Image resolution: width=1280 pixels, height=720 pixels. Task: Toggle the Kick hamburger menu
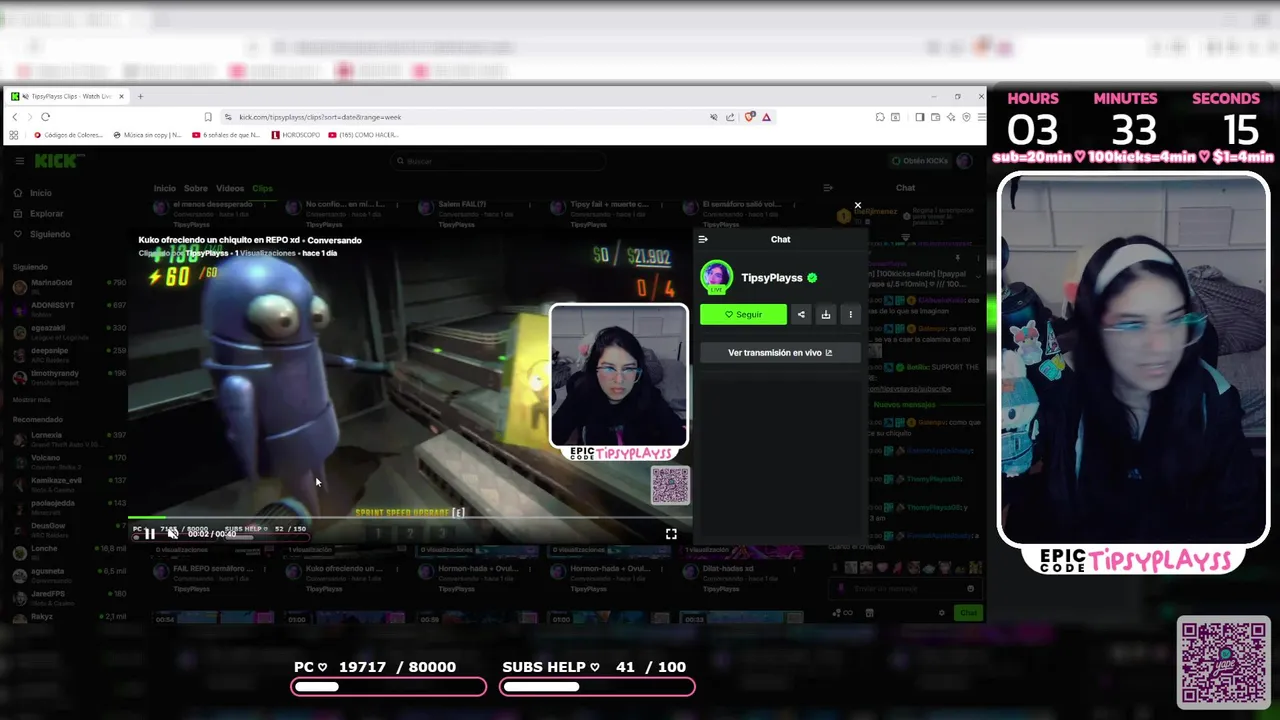point(19,161)
